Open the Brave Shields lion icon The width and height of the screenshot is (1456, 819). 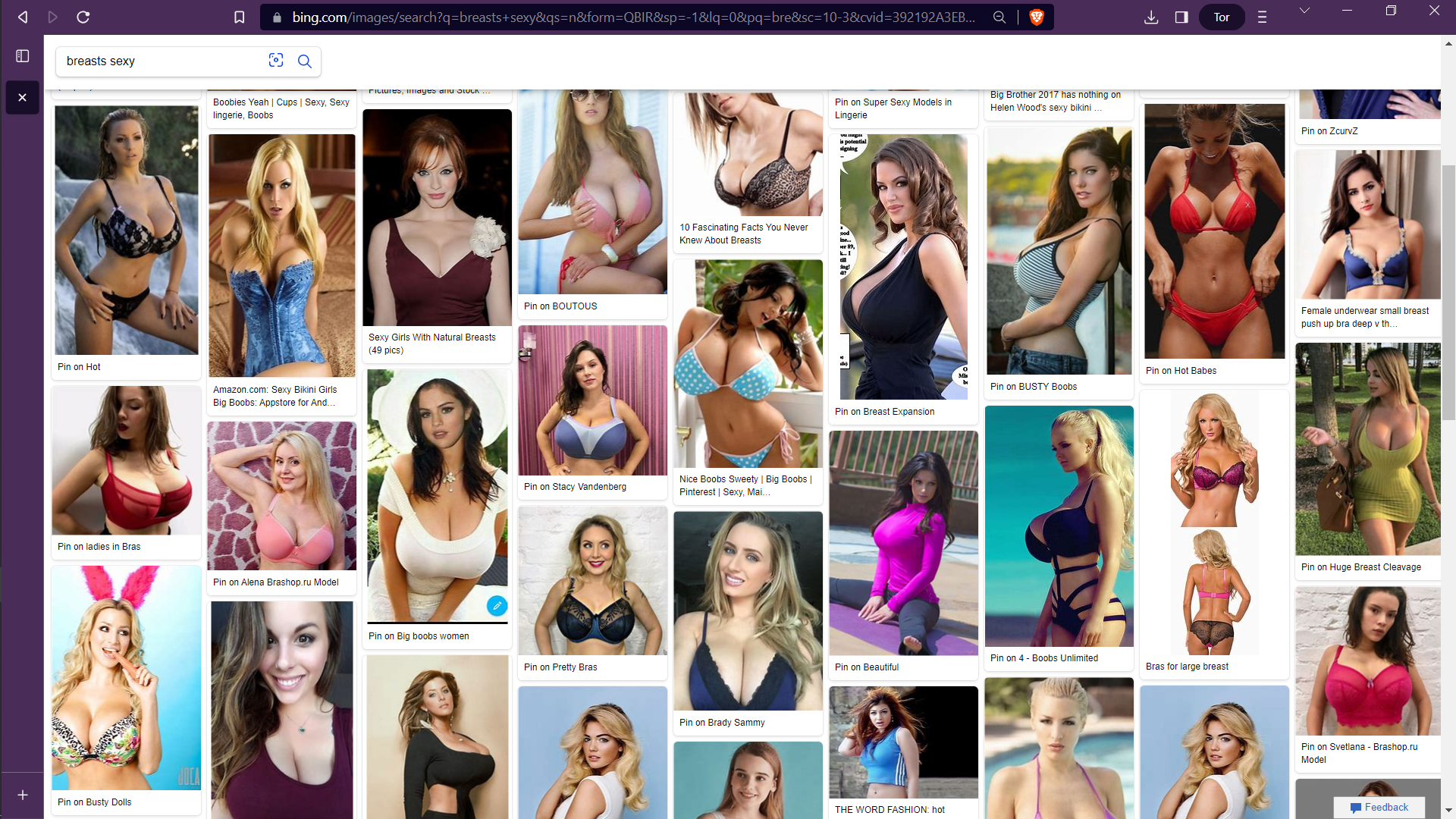1037,17
